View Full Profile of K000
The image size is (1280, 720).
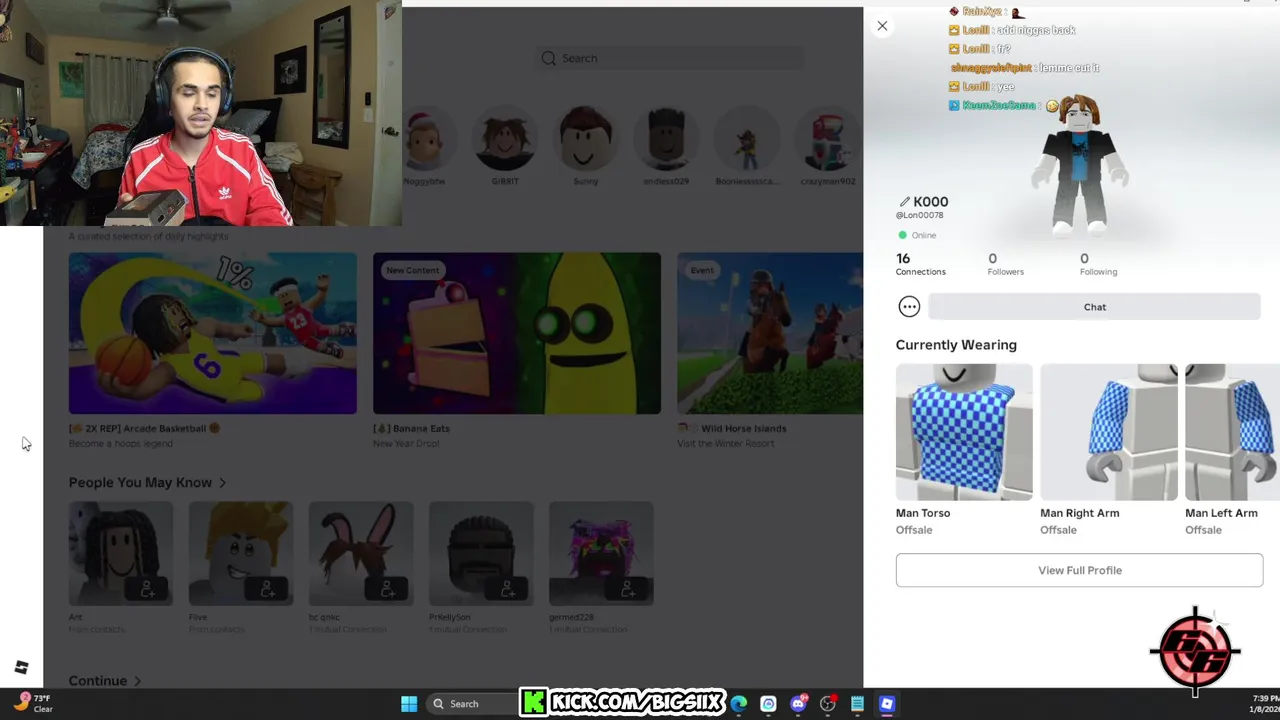click(x=1079, y=570)
